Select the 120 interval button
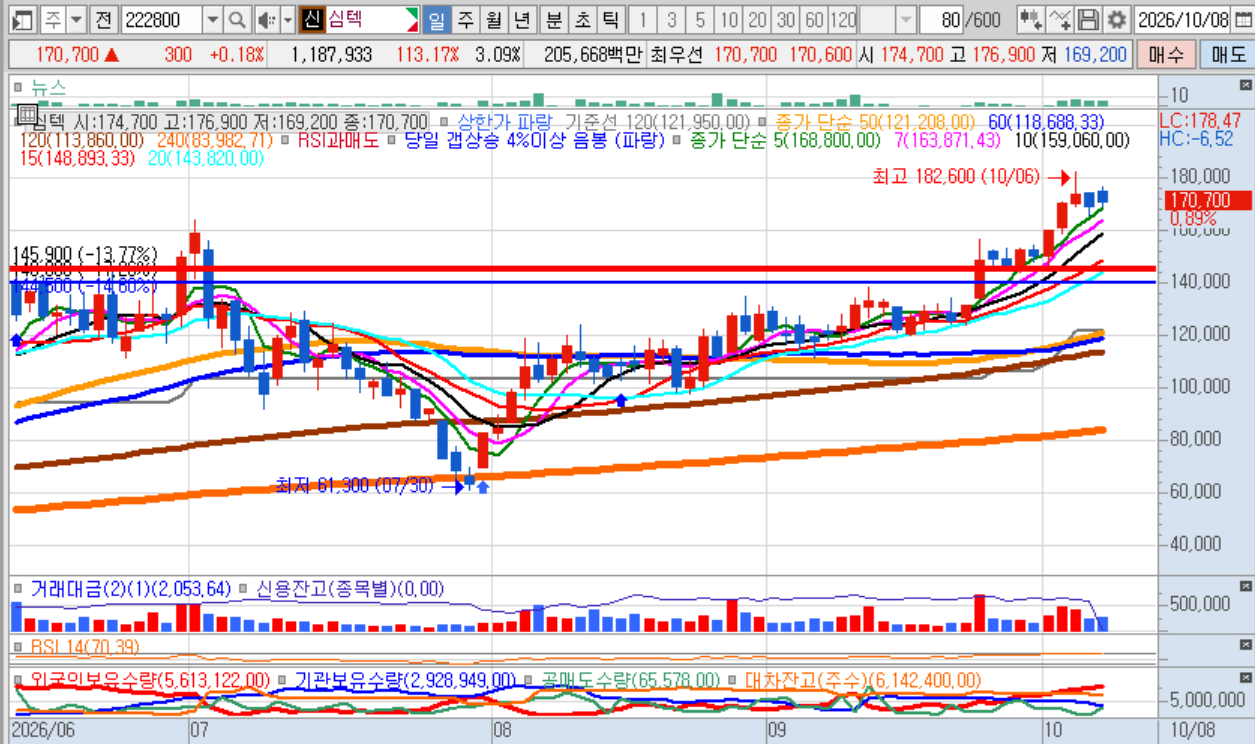Image resolution: width=1255 pixels, height=744 pixels. tap(844, 19)
